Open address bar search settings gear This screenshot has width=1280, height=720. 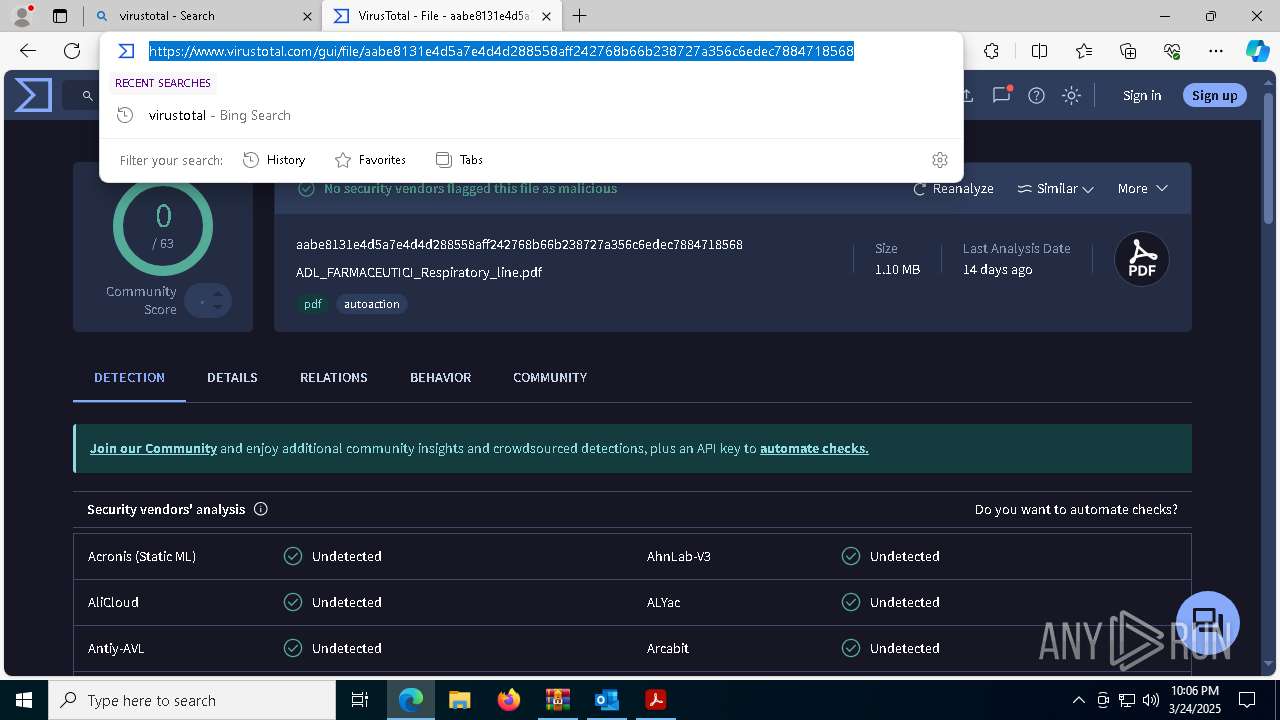point(939,160)
